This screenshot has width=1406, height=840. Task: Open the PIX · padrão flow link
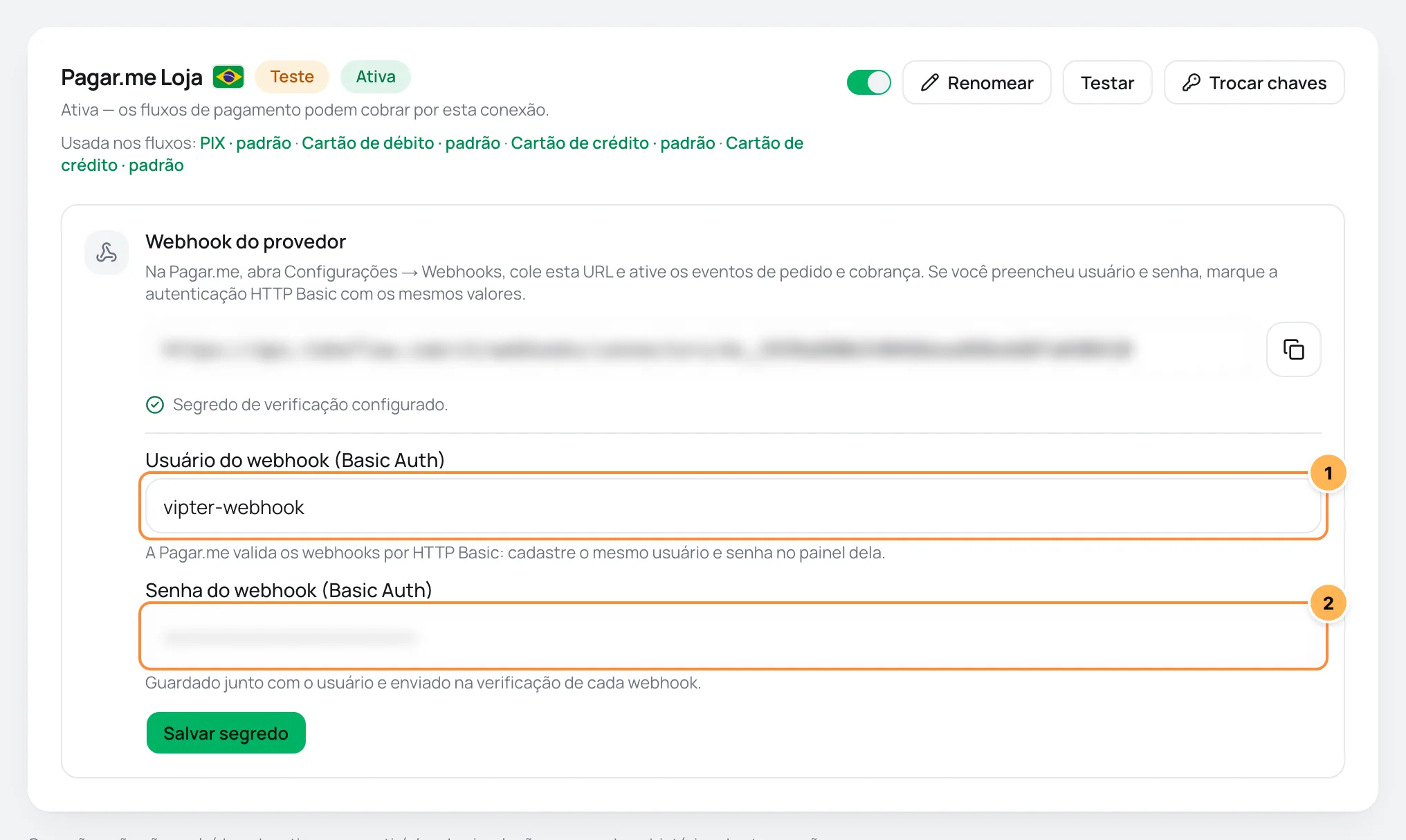246,143
